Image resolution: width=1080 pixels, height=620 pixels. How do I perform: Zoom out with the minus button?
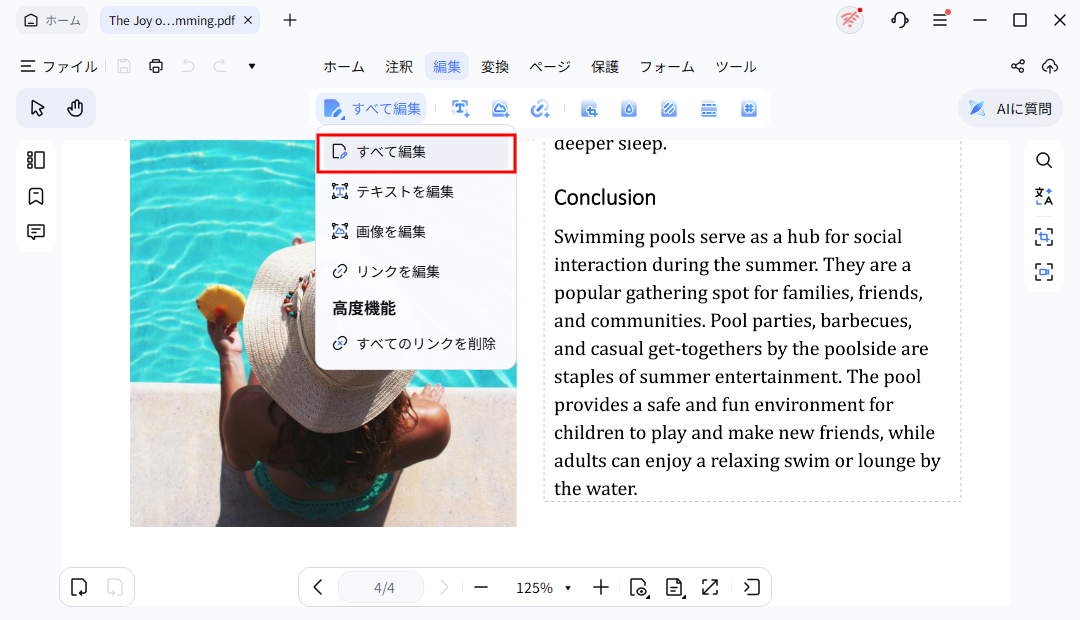[x=481, y=587]
